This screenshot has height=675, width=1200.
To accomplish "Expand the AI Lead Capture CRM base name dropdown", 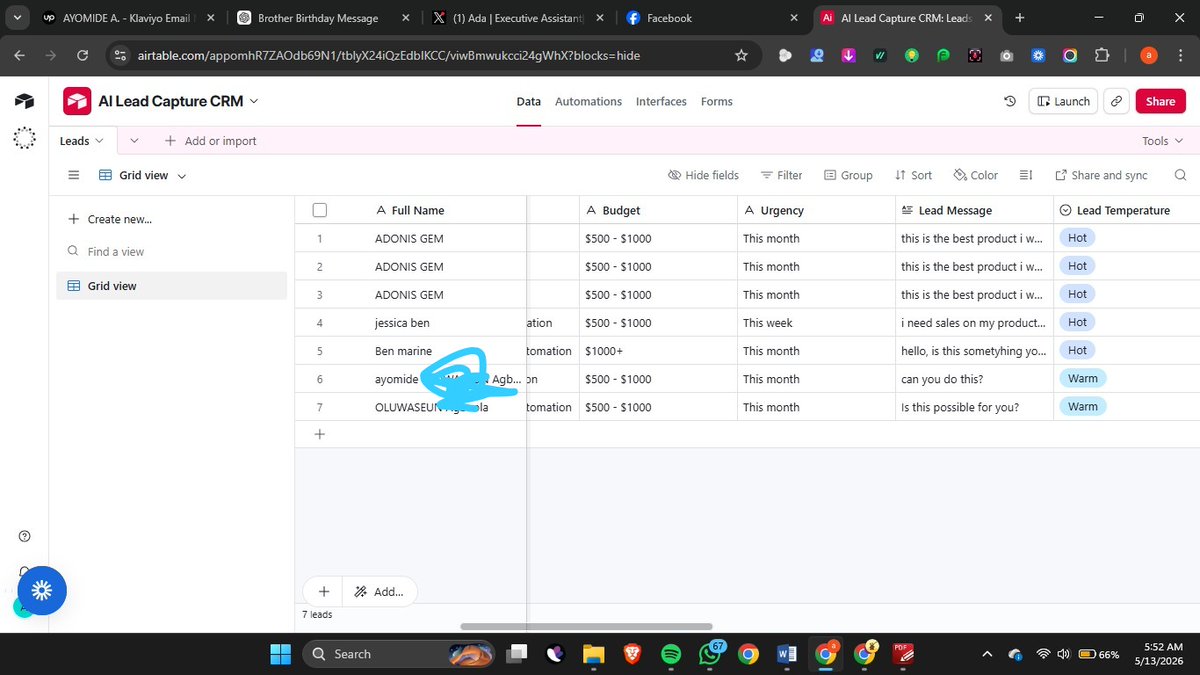I will click(254, 101).
